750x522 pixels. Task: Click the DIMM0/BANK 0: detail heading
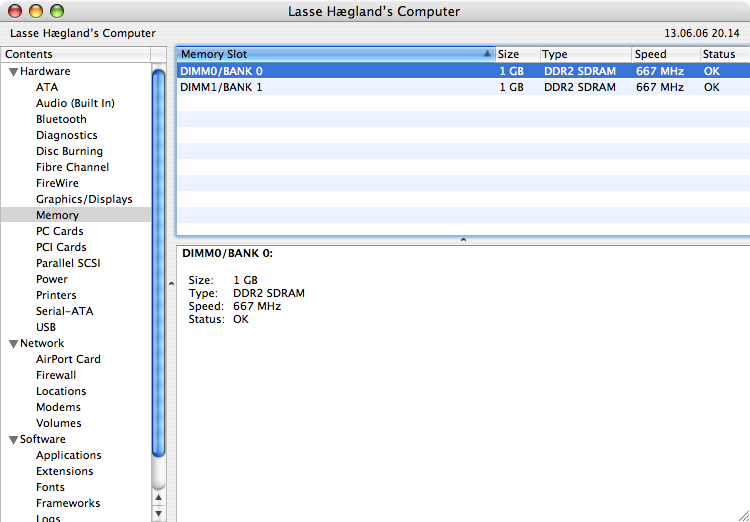[227, 254]
